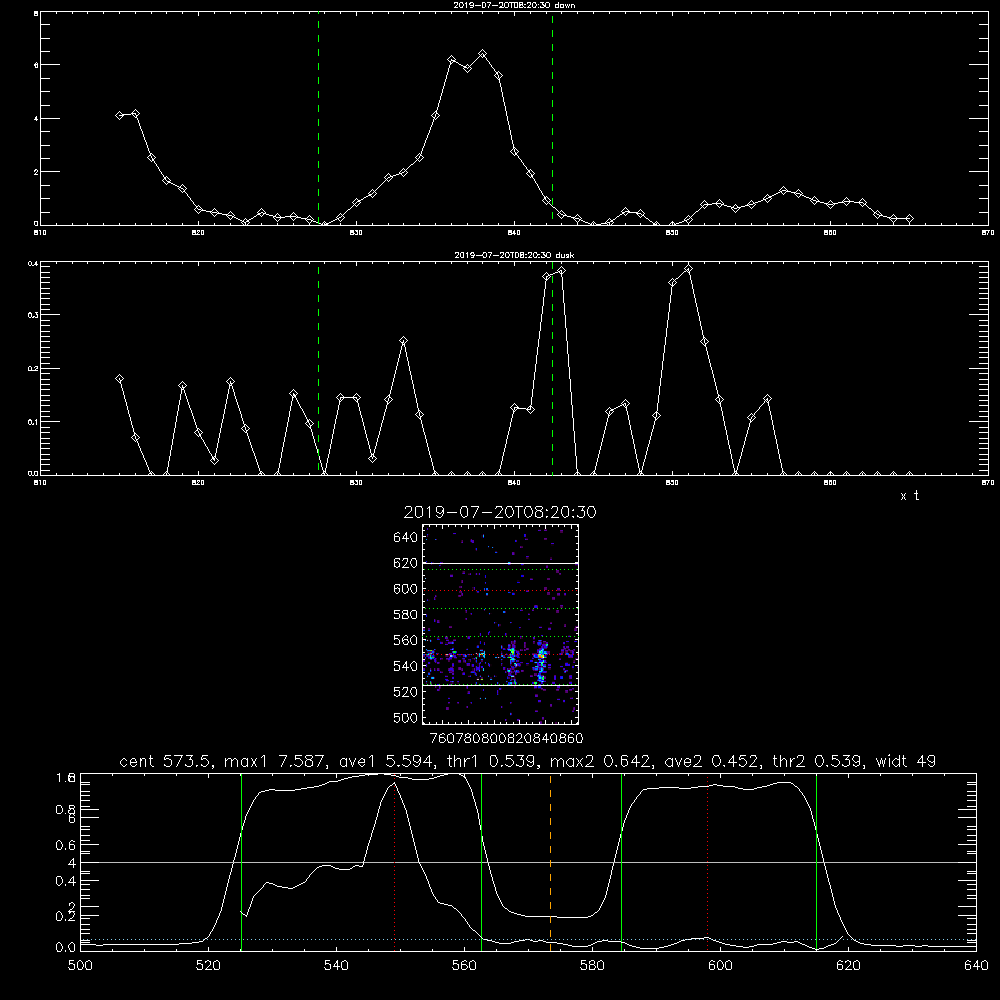This screenshot has width=1000, height=1000.
Task: Click the highest diamond marker in the dawn plot
Action: [x=483, y=54]
